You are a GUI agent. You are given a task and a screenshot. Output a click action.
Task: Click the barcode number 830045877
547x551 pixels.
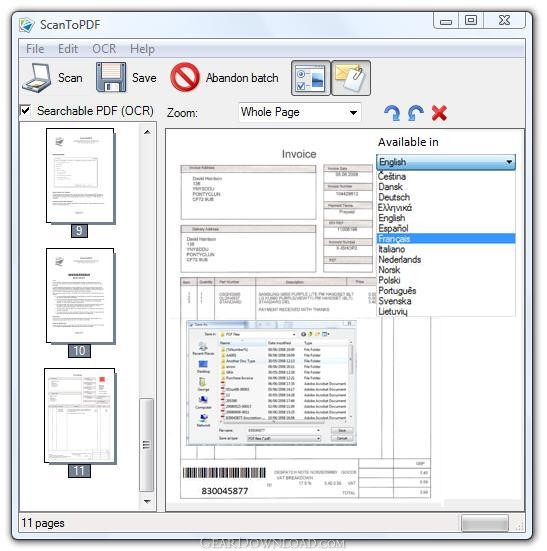(x=225, y=491)
